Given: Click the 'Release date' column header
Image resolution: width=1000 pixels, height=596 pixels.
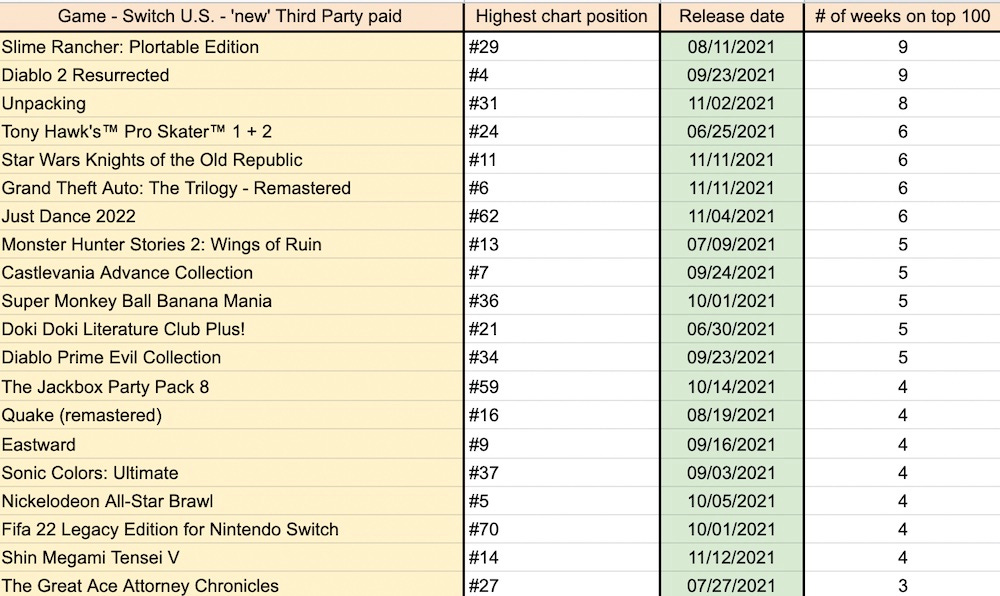Looking at the screenshot, I should tap(732, 17).
